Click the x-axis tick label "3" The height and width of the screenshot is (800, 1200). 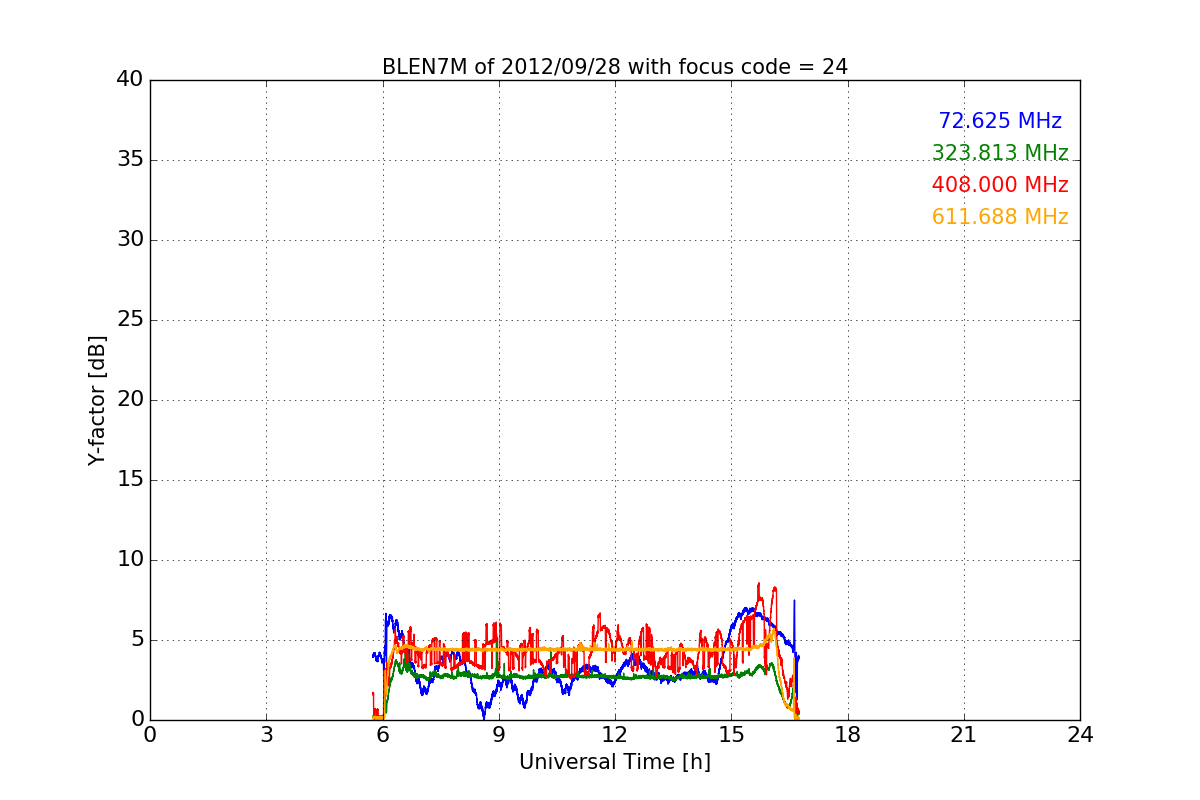[266, 735]
